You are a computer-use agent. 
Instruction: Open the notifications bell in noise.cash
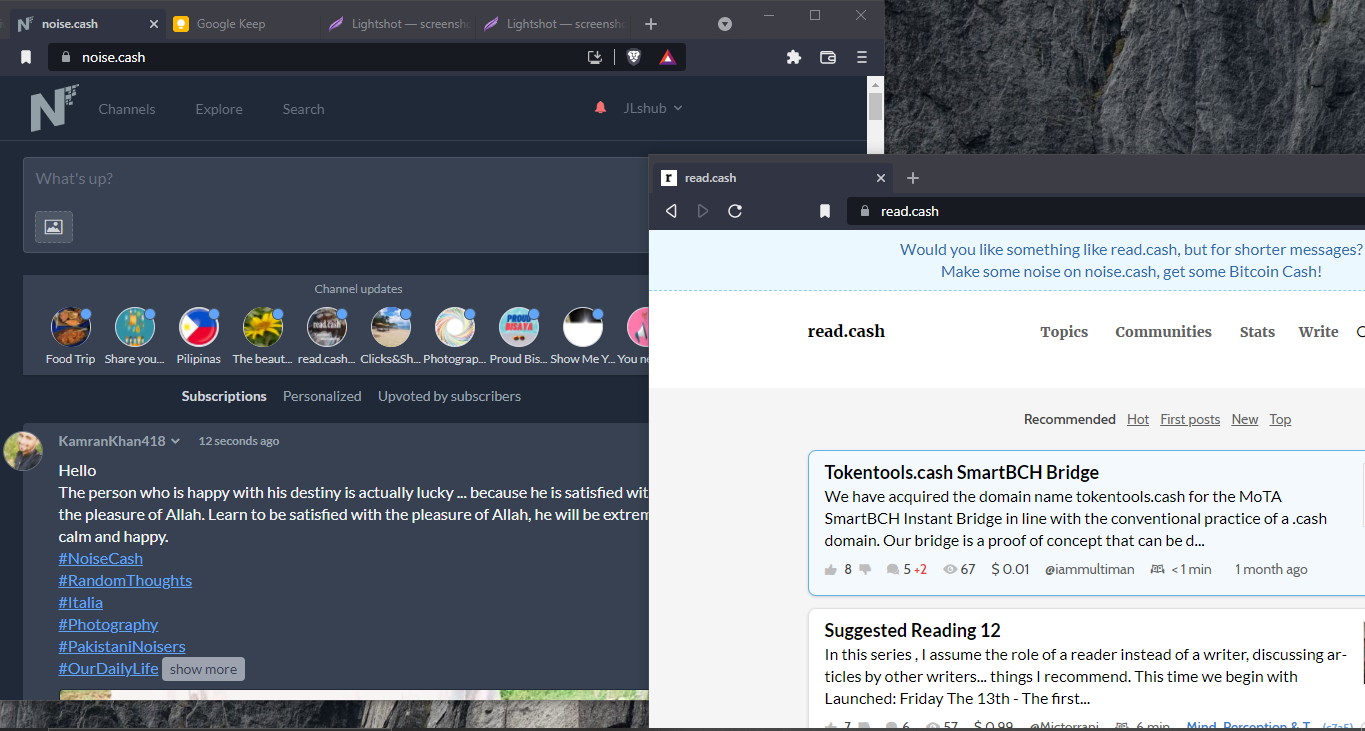coord(600,108)
